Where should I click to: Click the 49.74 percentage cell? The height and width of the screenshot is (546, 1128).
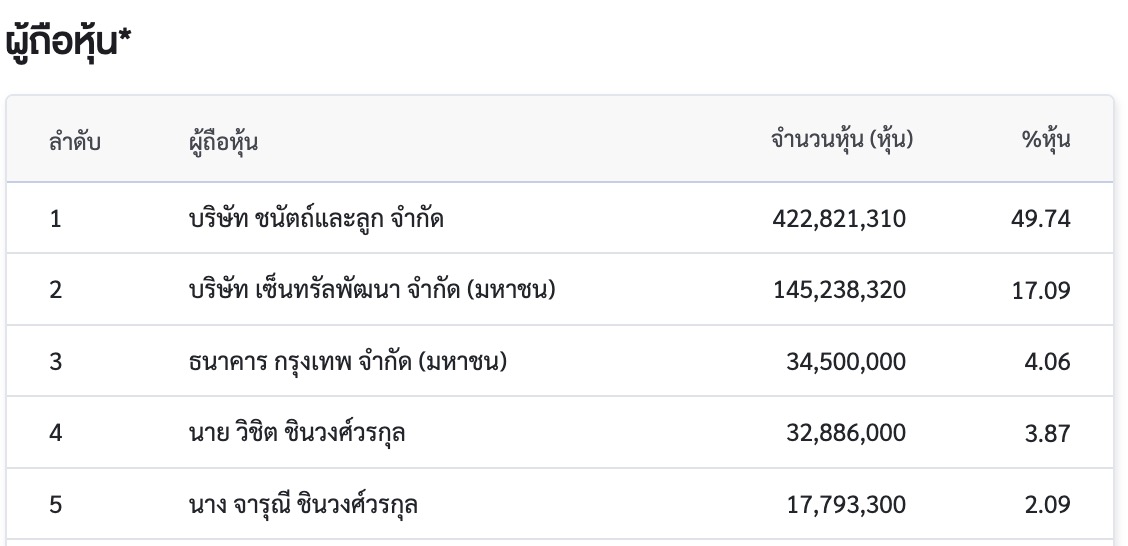(x=1040, y=219)
